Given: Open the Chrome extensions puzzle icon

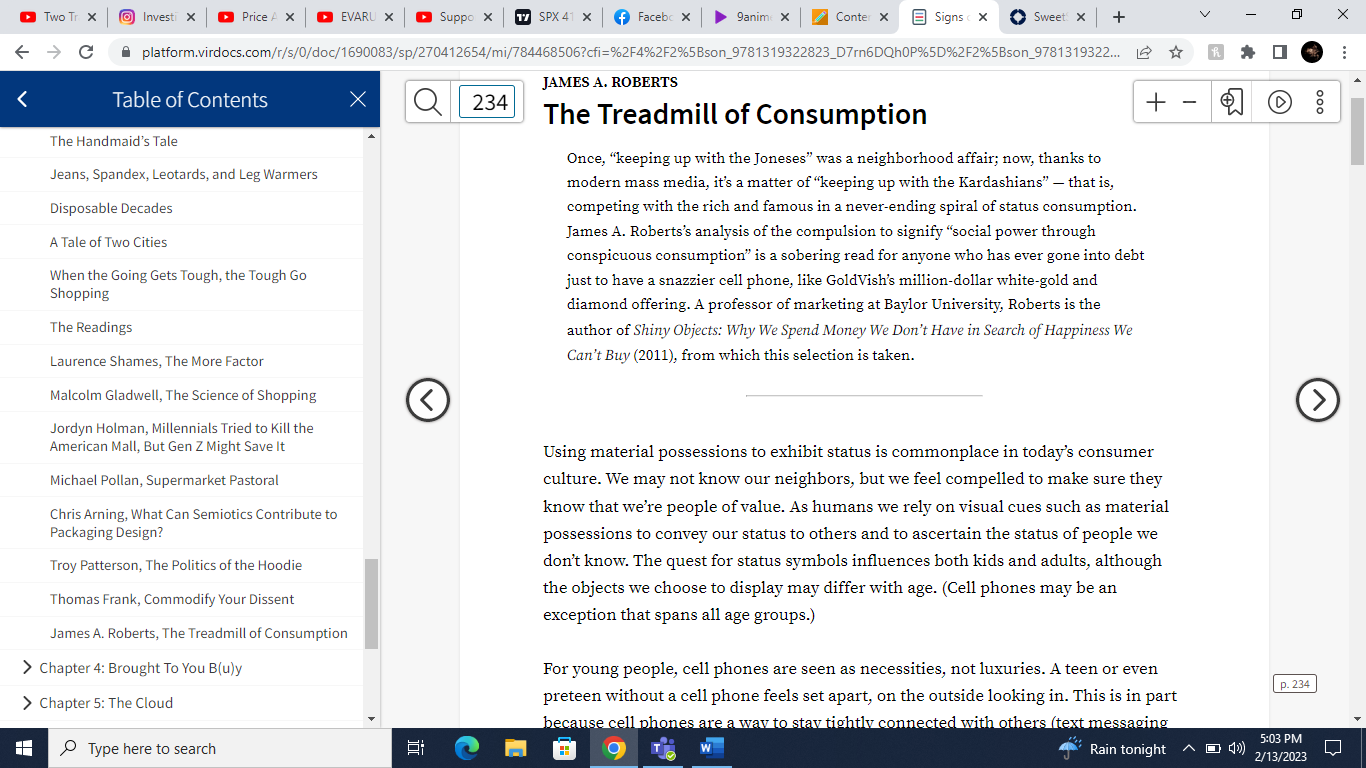Looking at the screenshot, I should [1248, 52].
